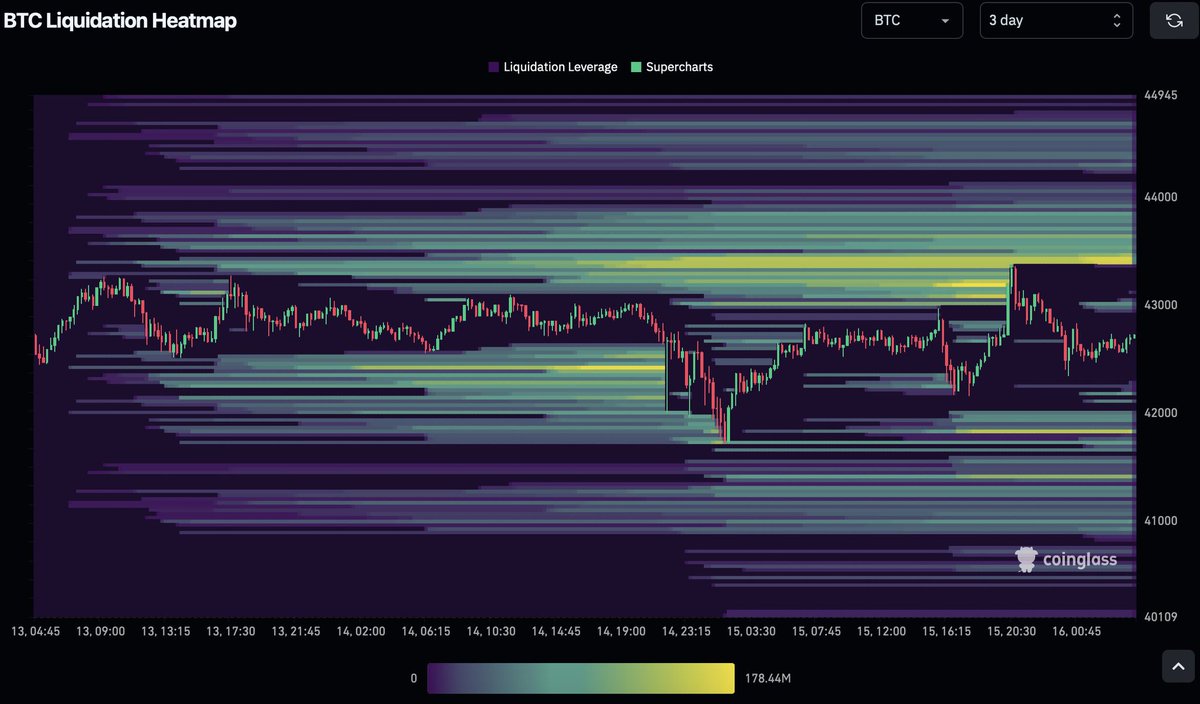
Task: Click the 15, 07:45 time axis label
Action: 815,632
